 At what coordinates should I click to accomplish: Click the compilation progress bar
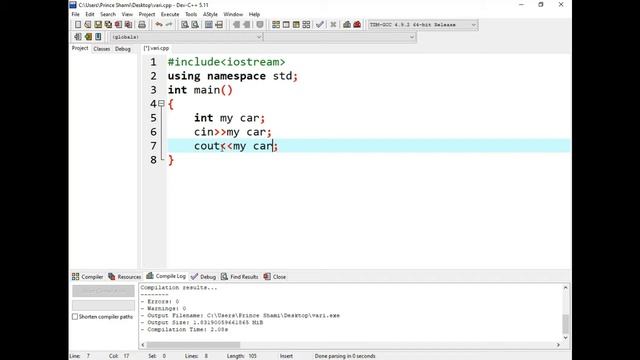[x=103, y=305]
